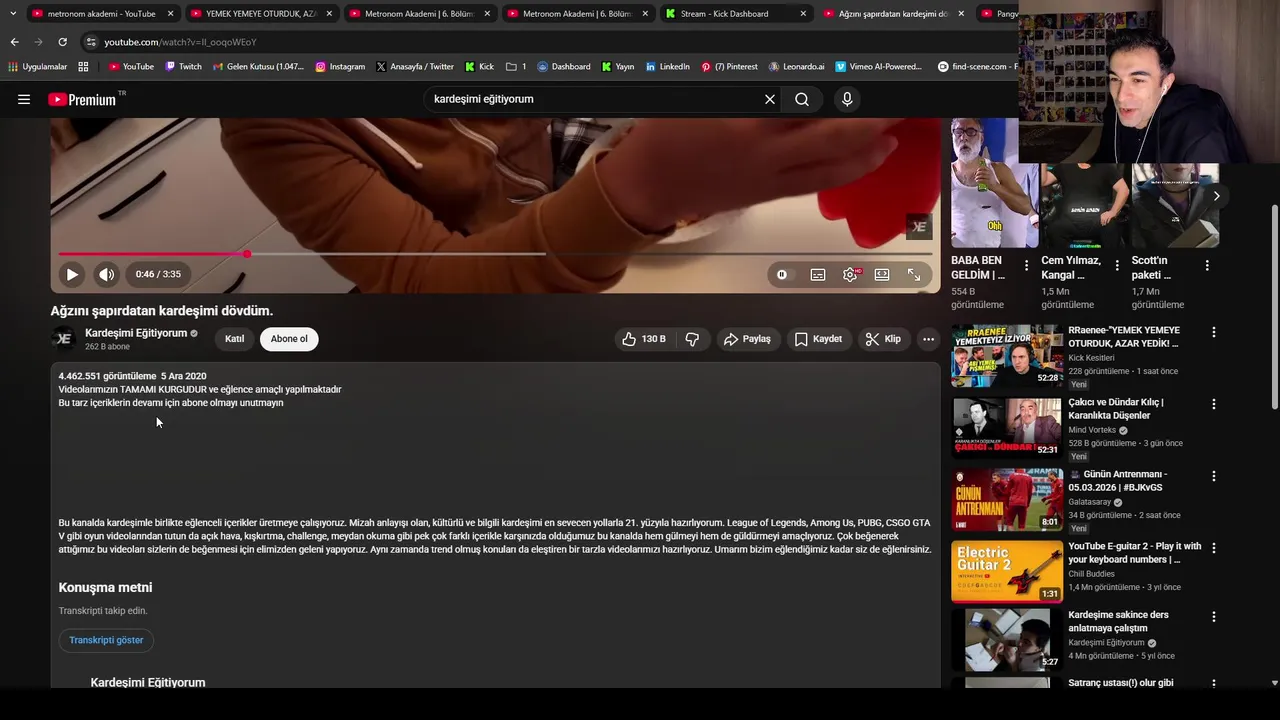Save the video using Kaydet
Viewport: 1280px width, 720px height.
point(818,339)
